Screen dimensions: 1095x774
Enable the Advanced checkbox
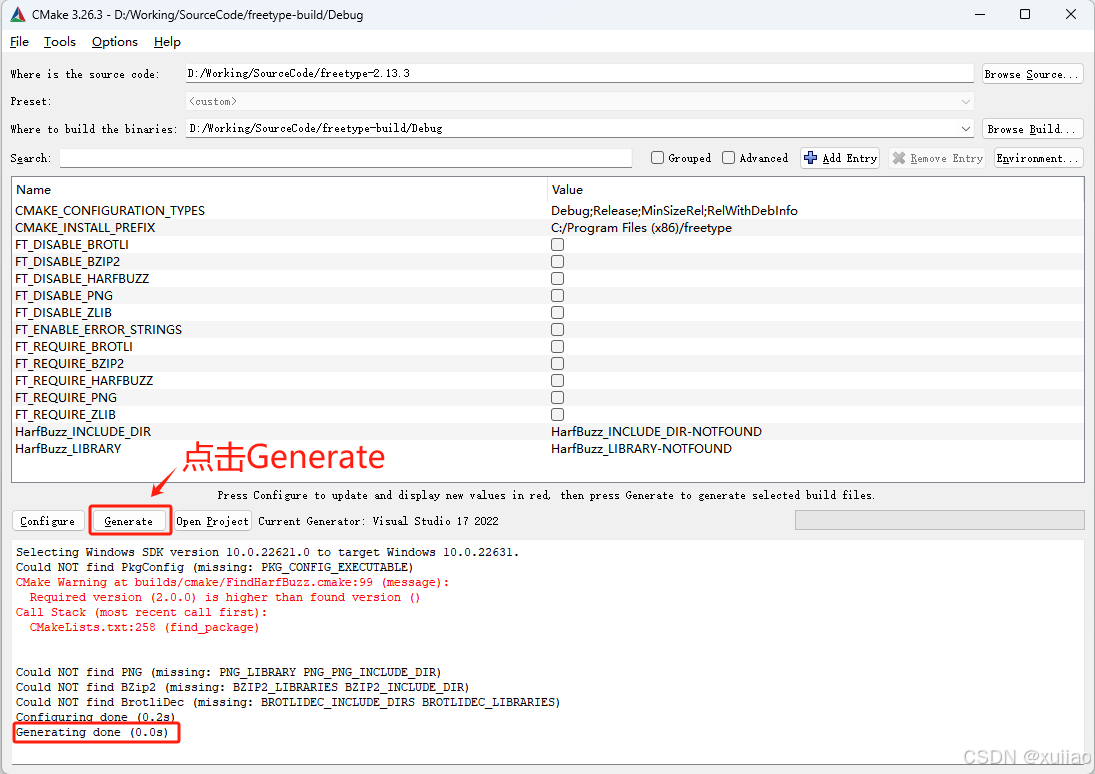(729, 157)
